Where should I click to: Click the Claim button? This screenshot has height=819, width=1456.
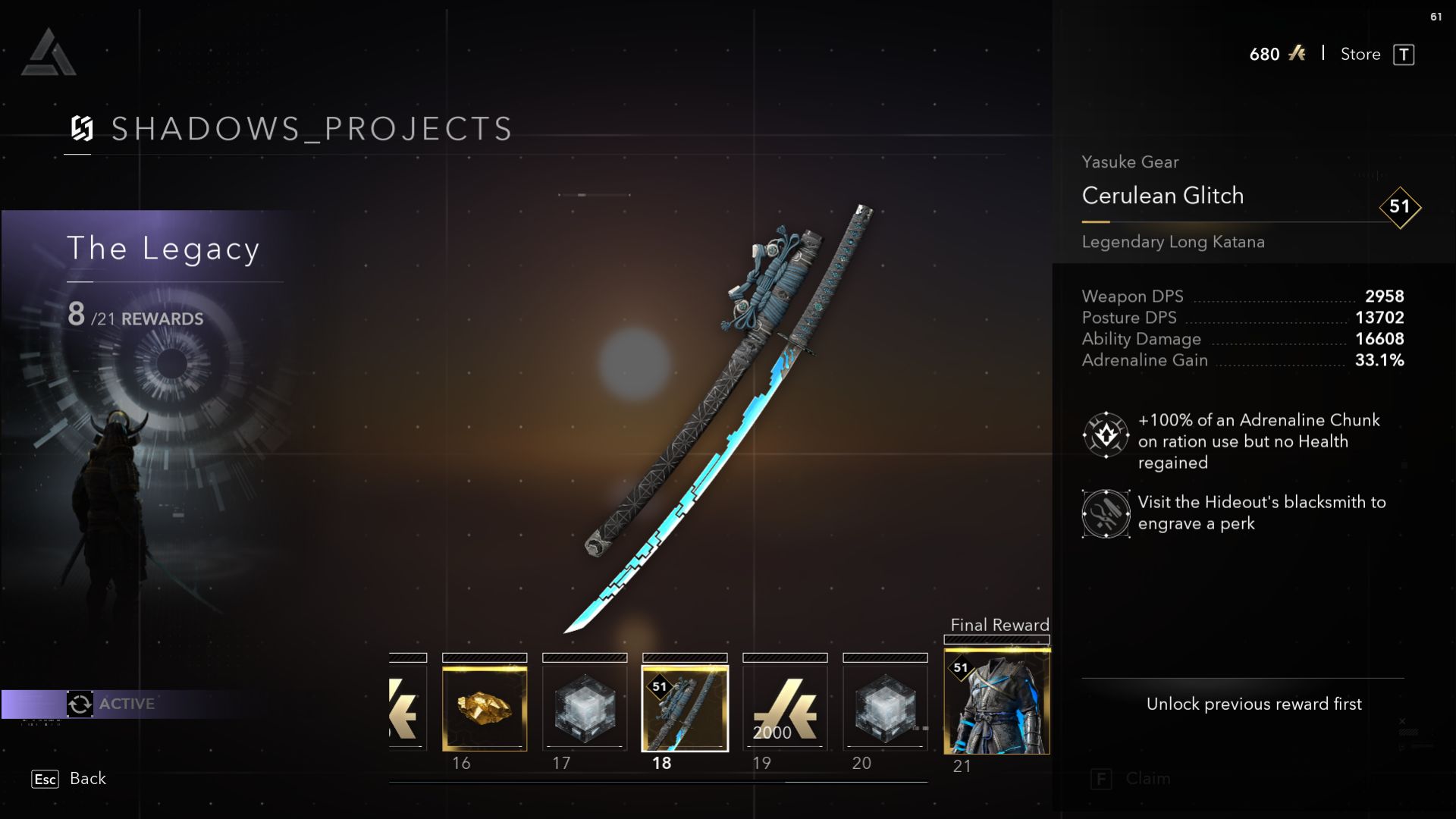click(1133, 779)
